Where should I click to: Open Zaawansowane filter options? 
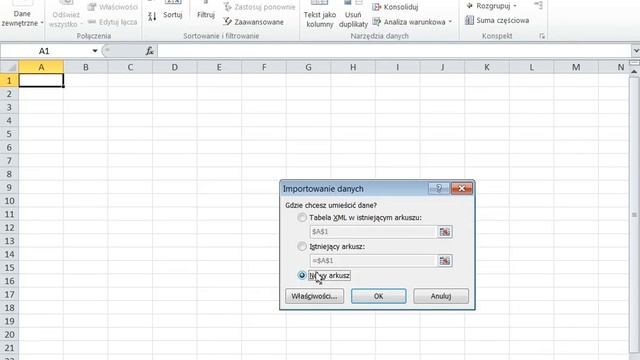click(253, 22)
